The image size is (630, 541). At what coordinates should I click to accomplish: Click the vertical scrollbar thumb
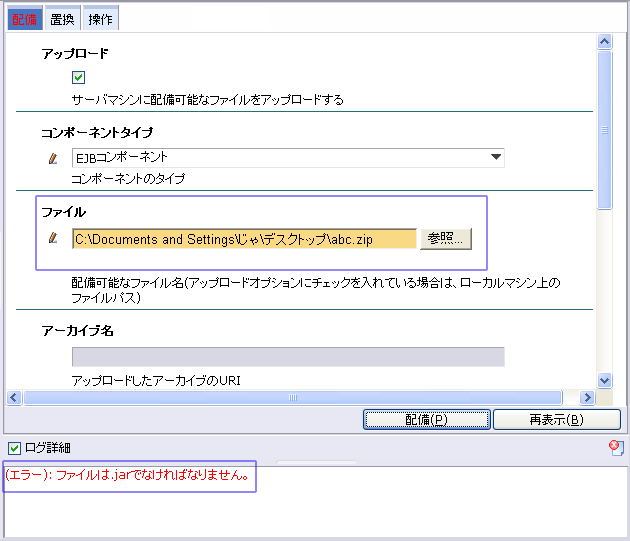pos(604,130)
